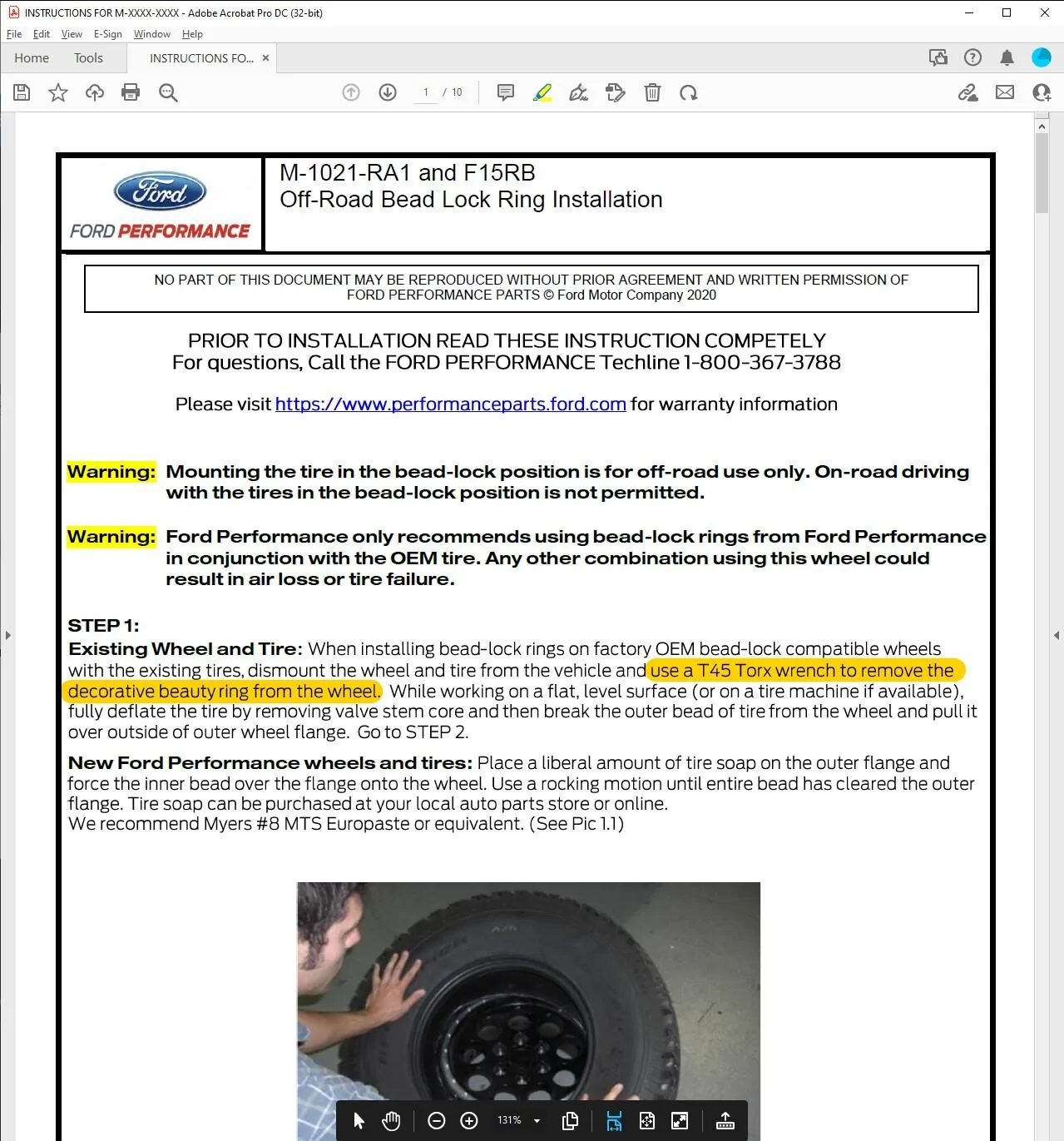Close the INSTRUCTIONS FO... document tab
1064x1141 pixels.
[x=265, y=58]
